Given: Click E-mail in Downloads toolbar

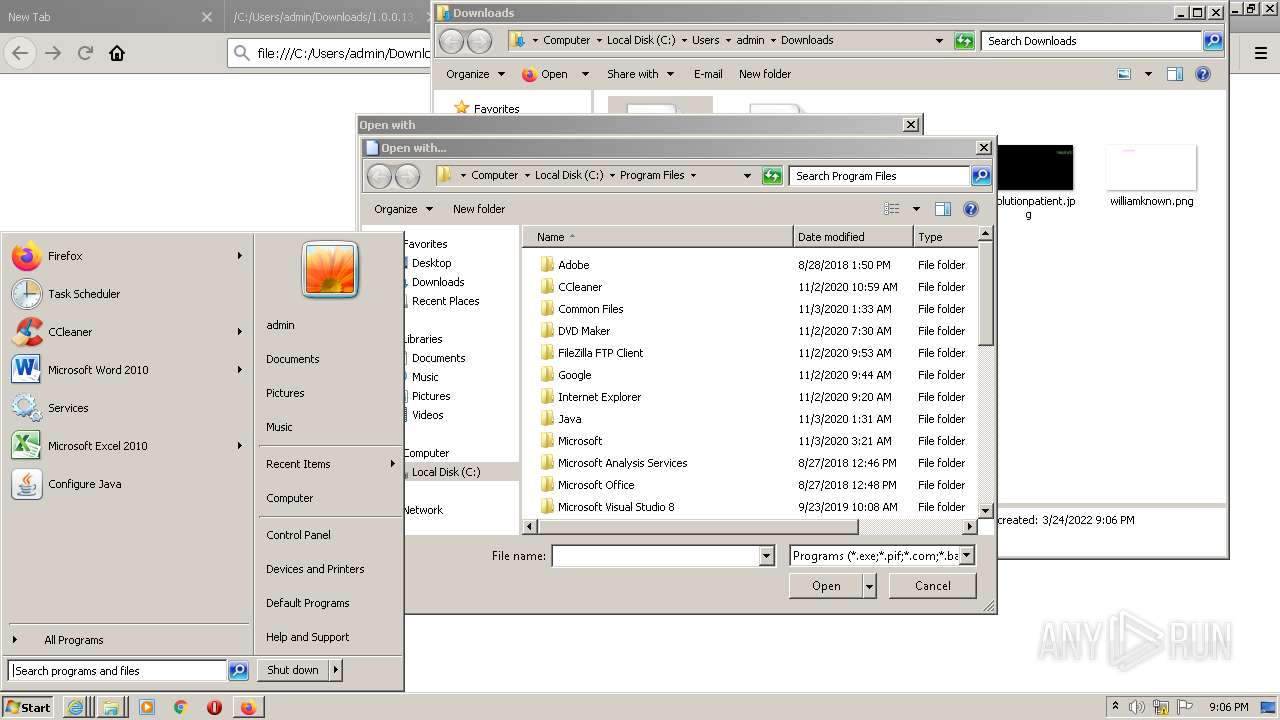Looking at the screenshot, I should click(x=708, y=74).
